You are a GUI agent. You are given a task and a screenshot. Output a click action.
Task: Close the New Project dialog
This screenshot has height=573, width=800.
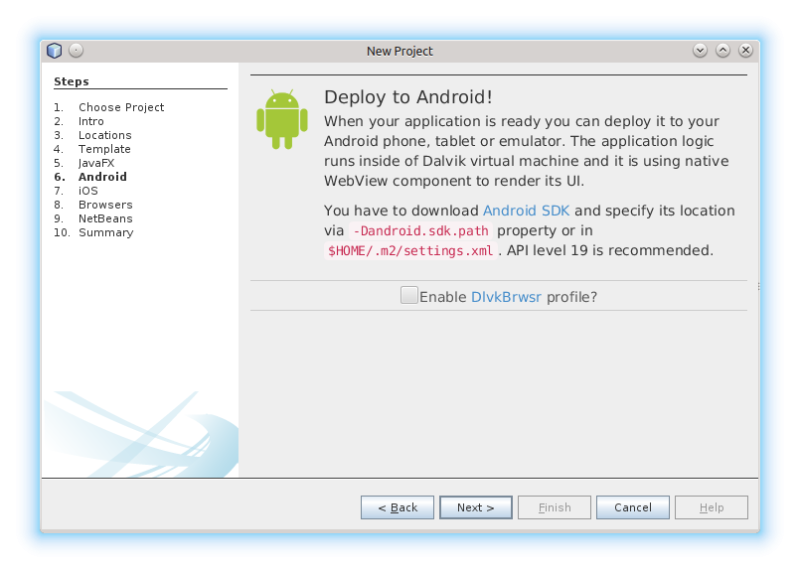(745, 51)
